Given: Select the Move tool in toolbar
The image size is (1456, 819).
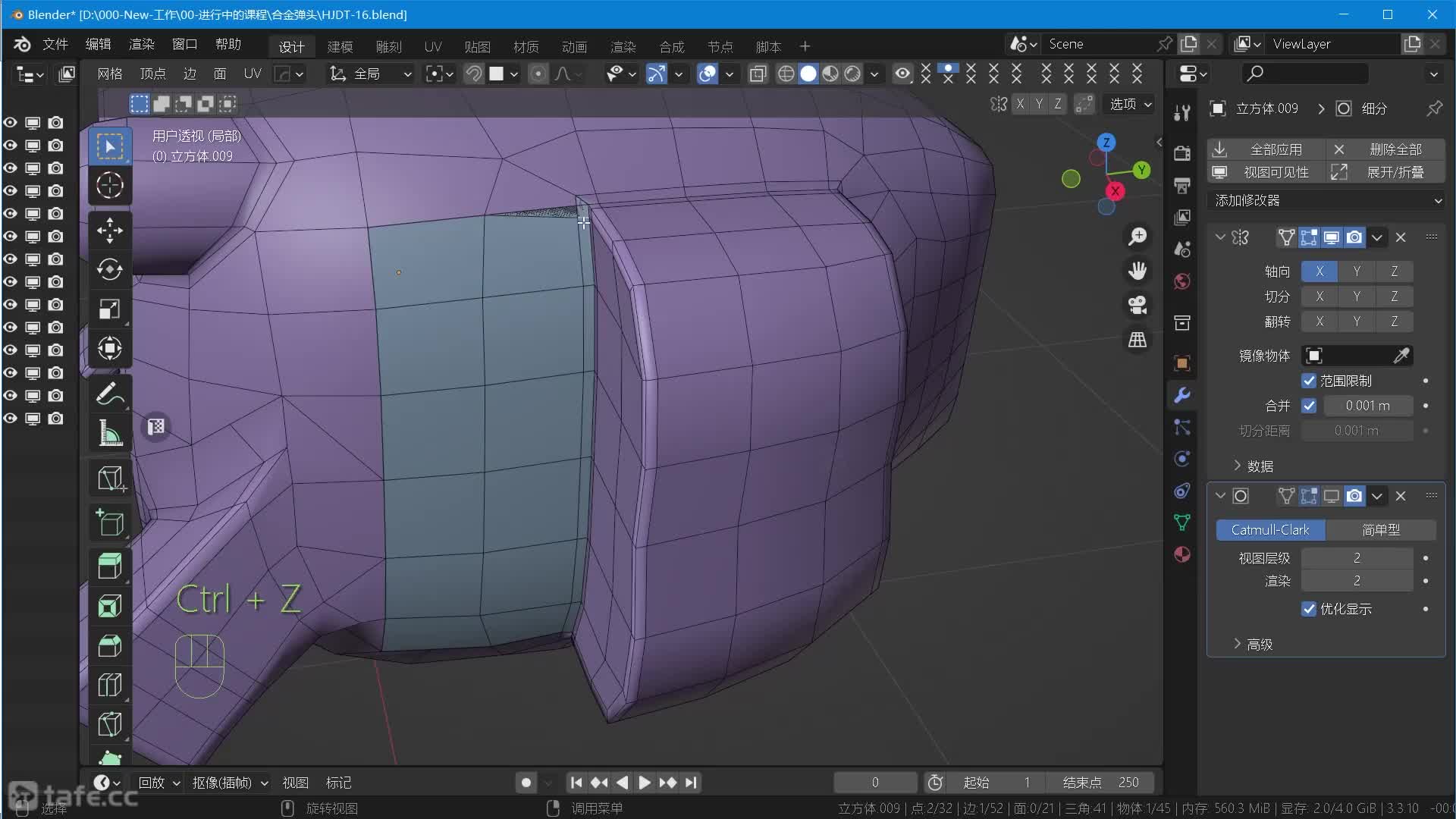Looking at the screenshot, I should [110, 231].
